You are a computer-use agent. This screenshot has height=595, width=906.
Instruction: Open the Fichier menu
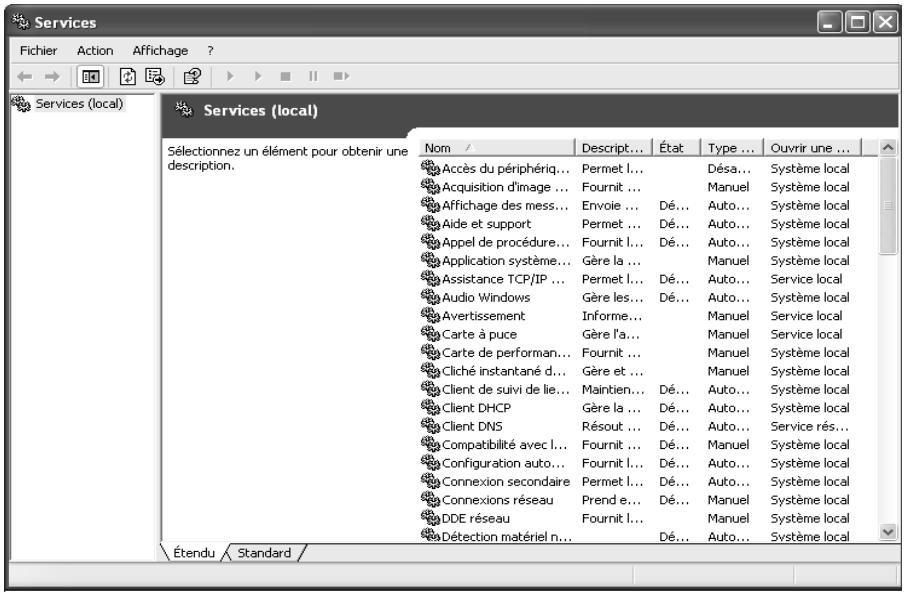pos(39,51)
